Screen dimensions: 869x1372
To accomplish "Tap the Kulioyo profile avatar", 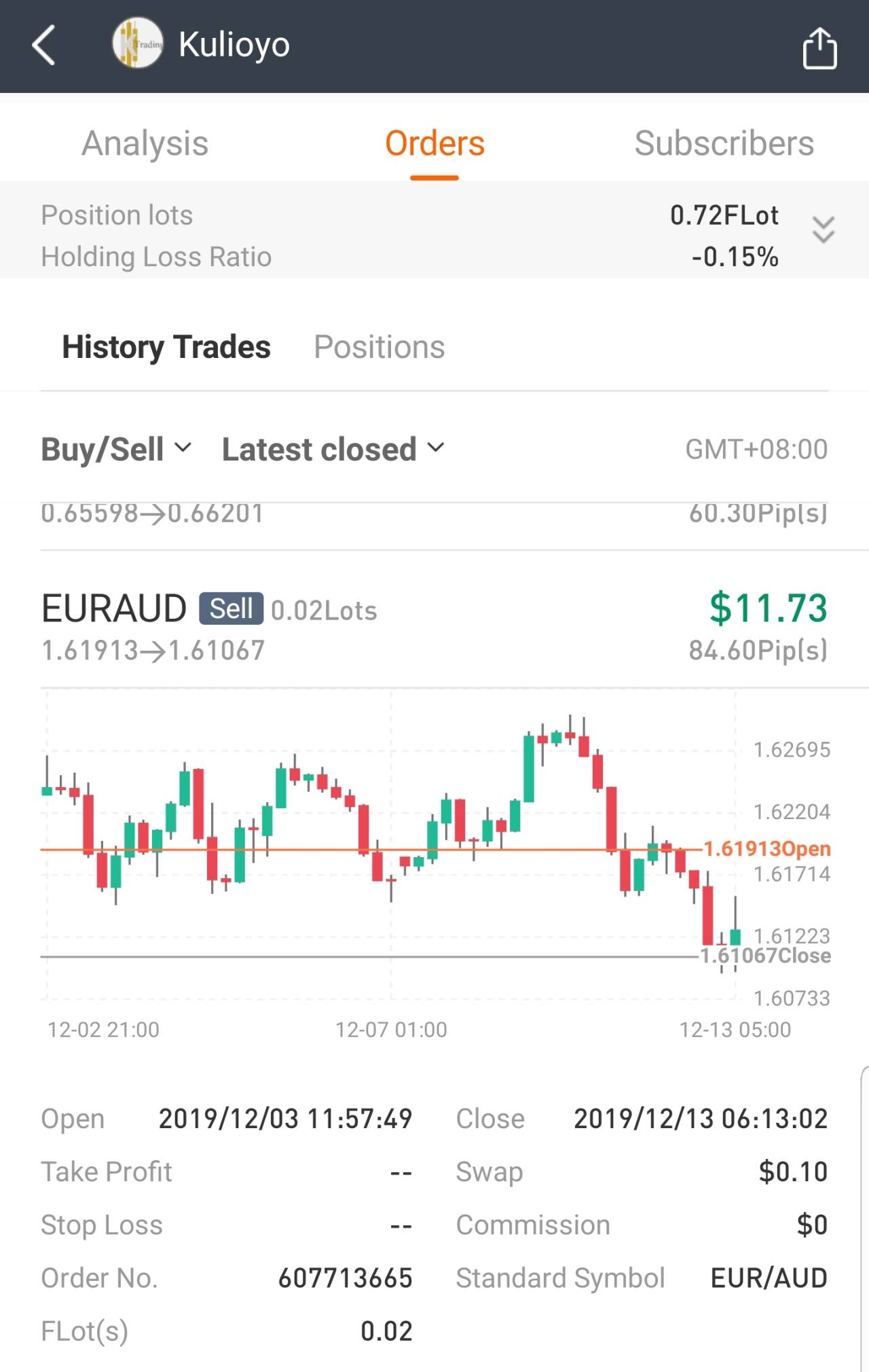I will (138, 44).
